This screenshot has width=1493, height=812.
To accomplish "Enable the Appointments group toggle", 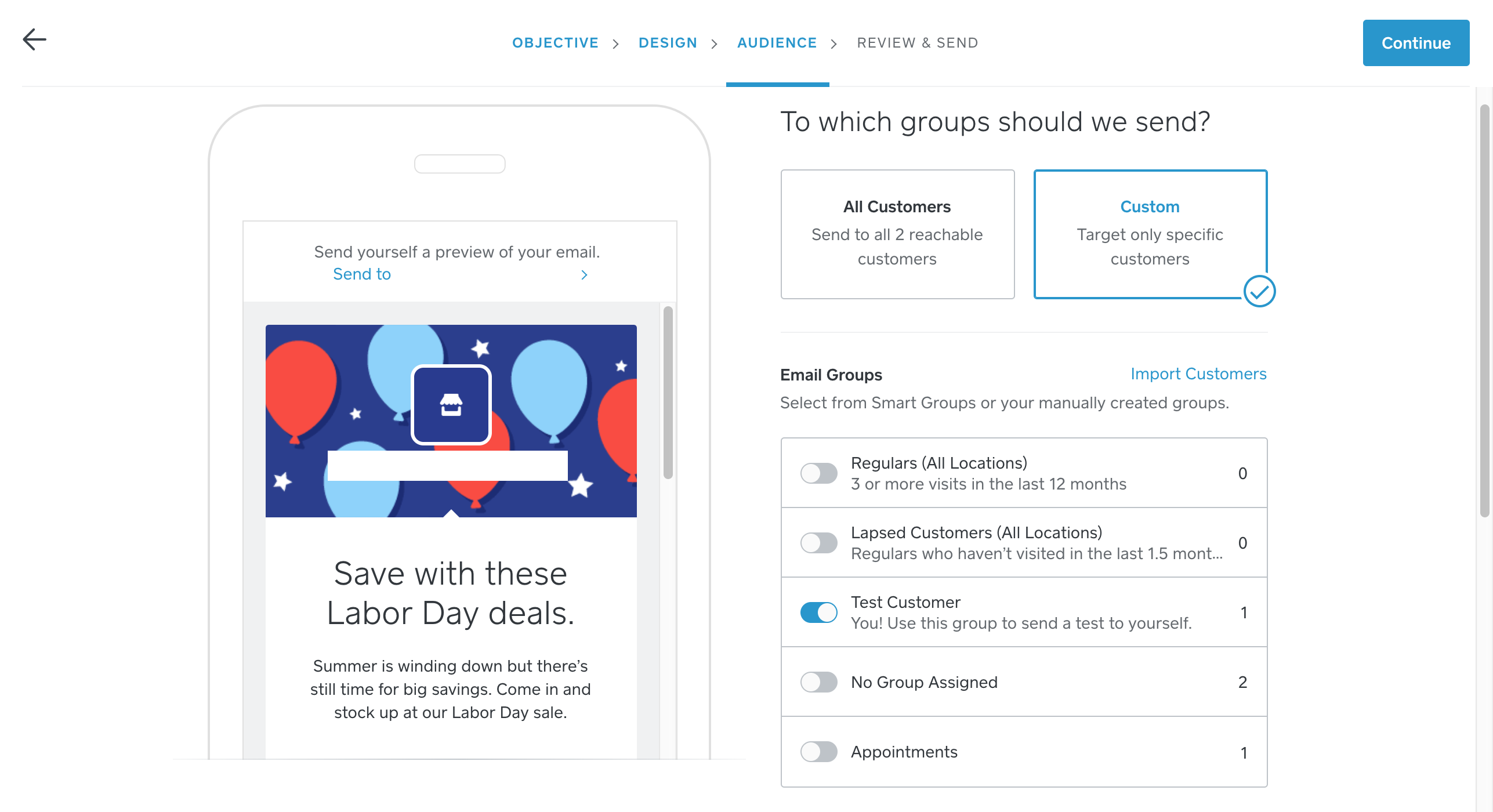I will coord(818,752).
